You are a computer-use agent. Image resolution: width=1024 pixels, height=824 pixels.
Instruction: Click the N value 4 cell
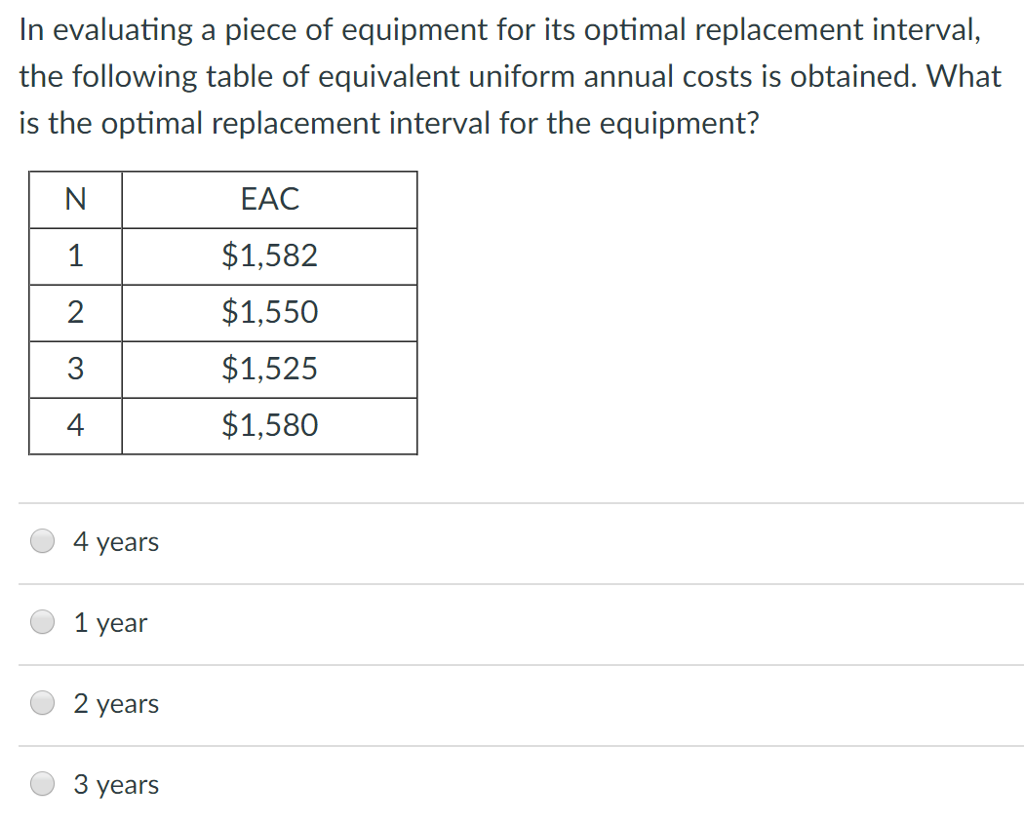(x=74, y=425)
